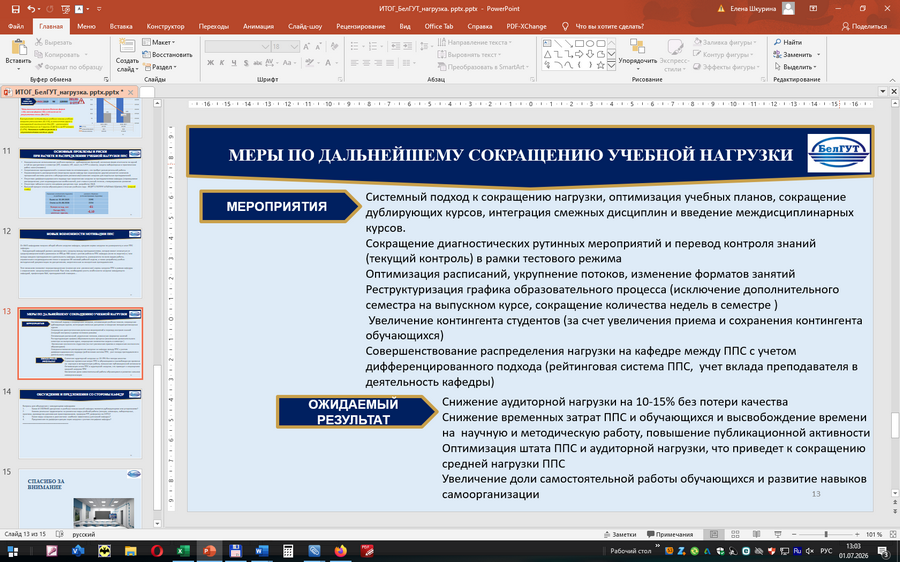Select slide 14 thumbnail in the panel
This screenshot has height=562, width=900.
pos(80,424)
